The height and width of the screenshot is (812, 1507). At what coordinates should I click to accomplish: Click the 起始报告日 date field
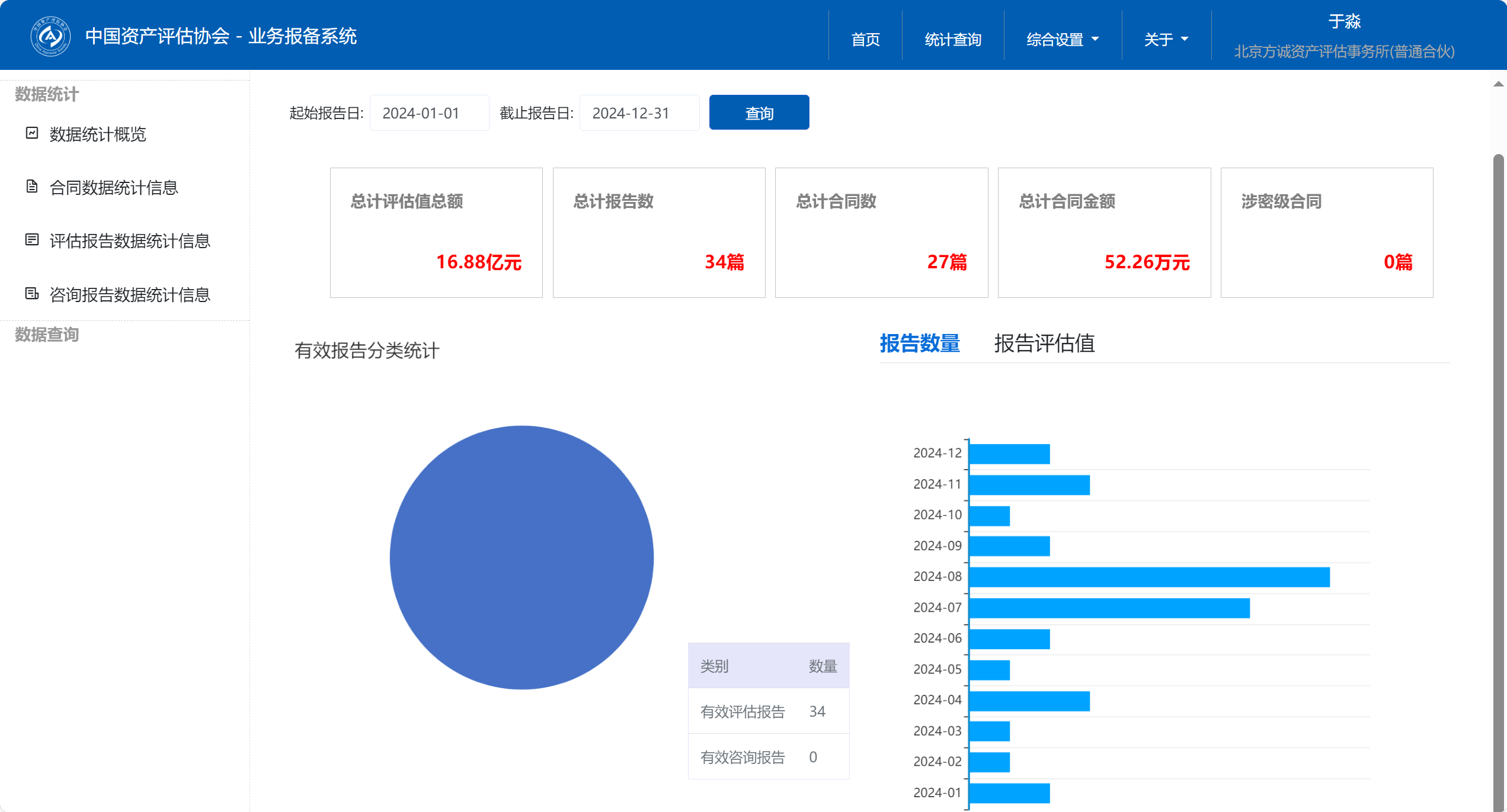[x=429, y=113]
